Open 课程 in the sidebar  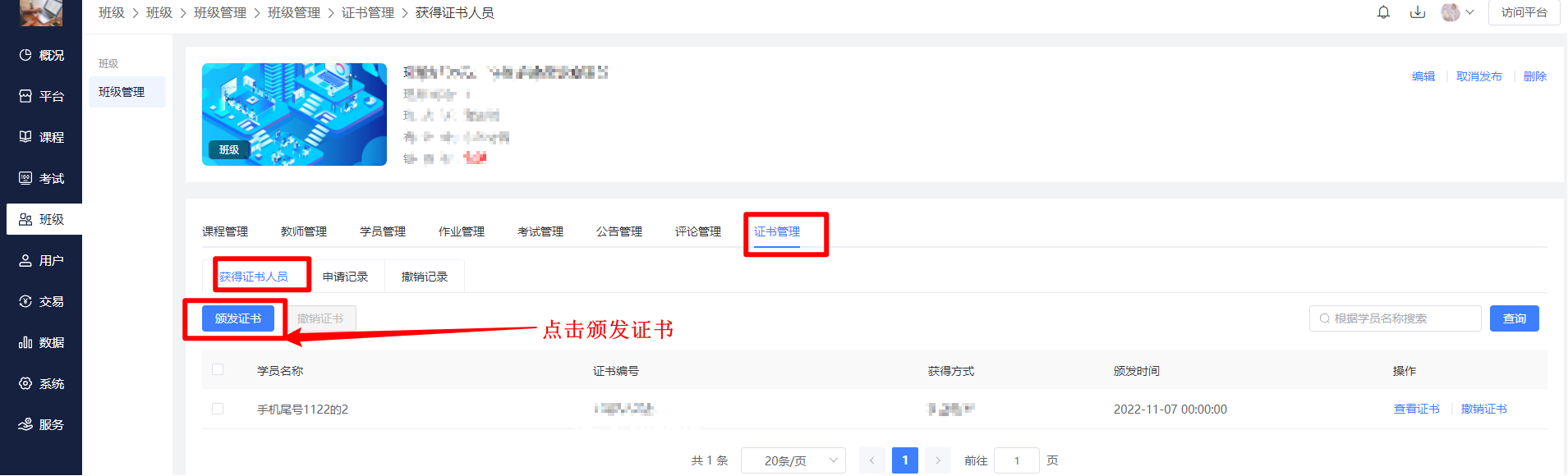41,137
